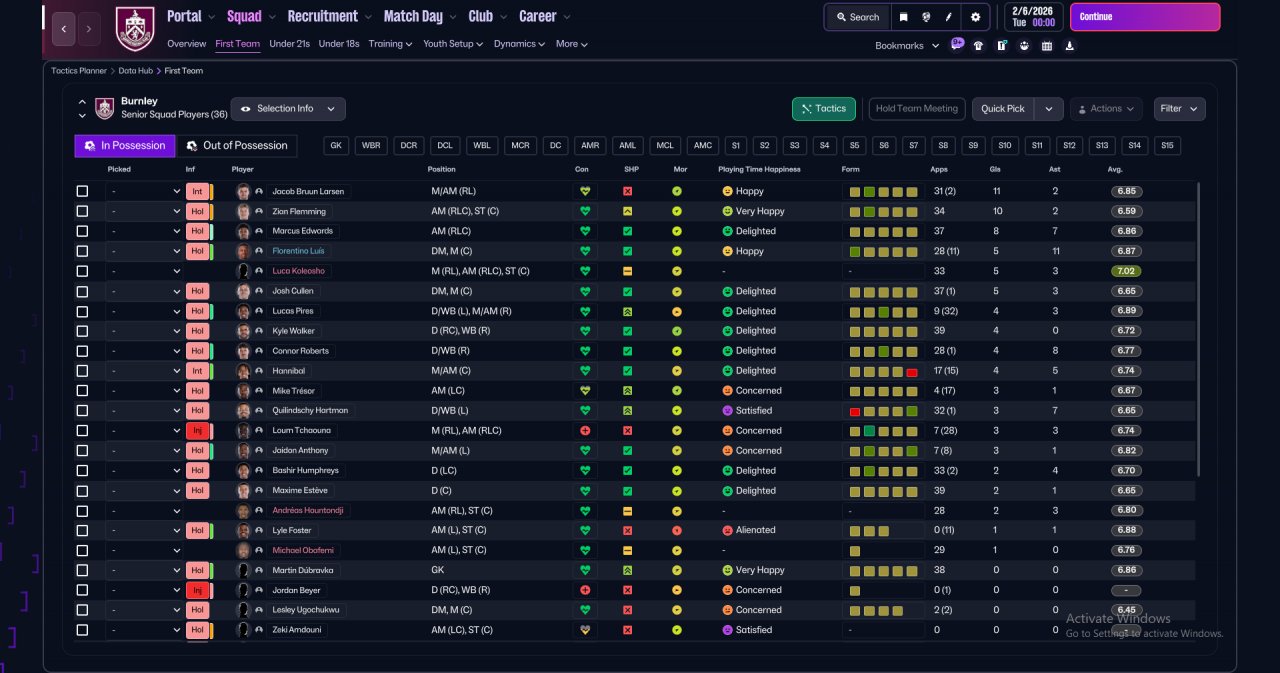The height and width of the screenshot is (673, 1280).
Task: Switch to the Under 21s tab
Action: (x=289, y=44)
